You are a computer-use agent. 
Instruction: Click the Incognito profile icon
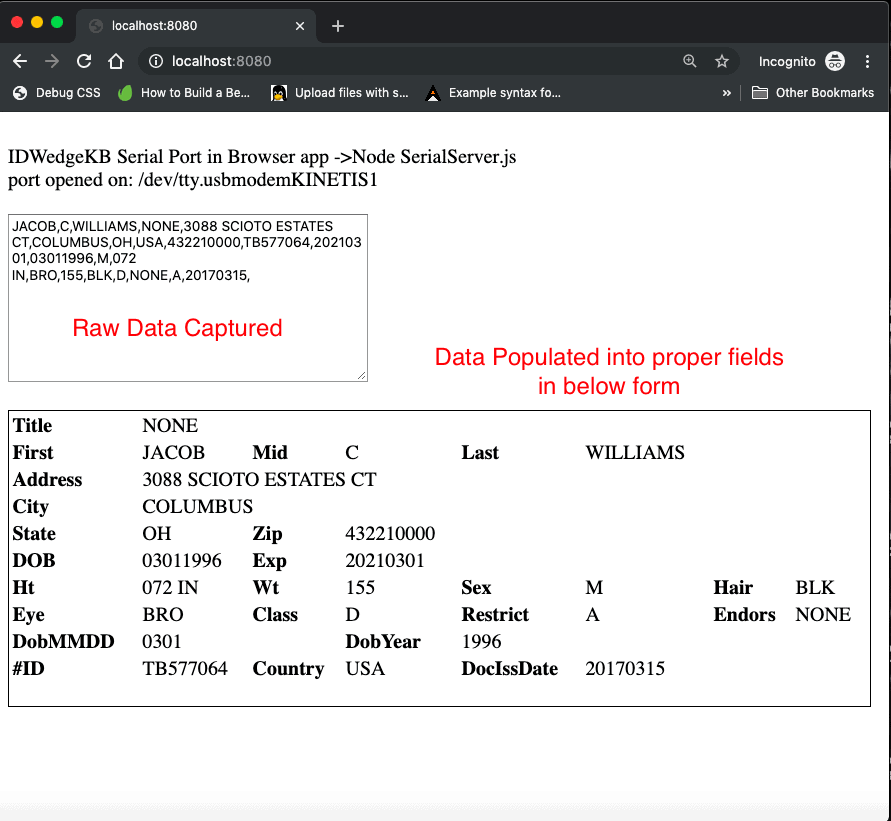tap(834, 61)
